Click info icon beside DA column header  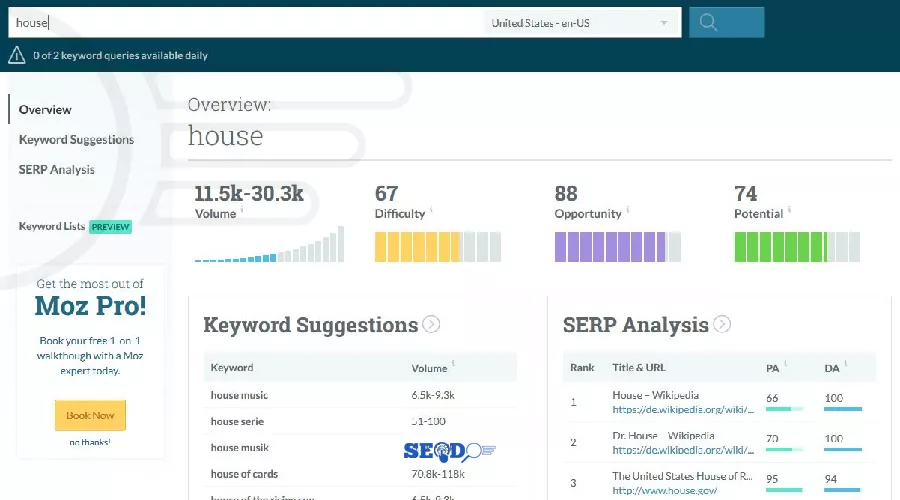click(x=845, y=363)
